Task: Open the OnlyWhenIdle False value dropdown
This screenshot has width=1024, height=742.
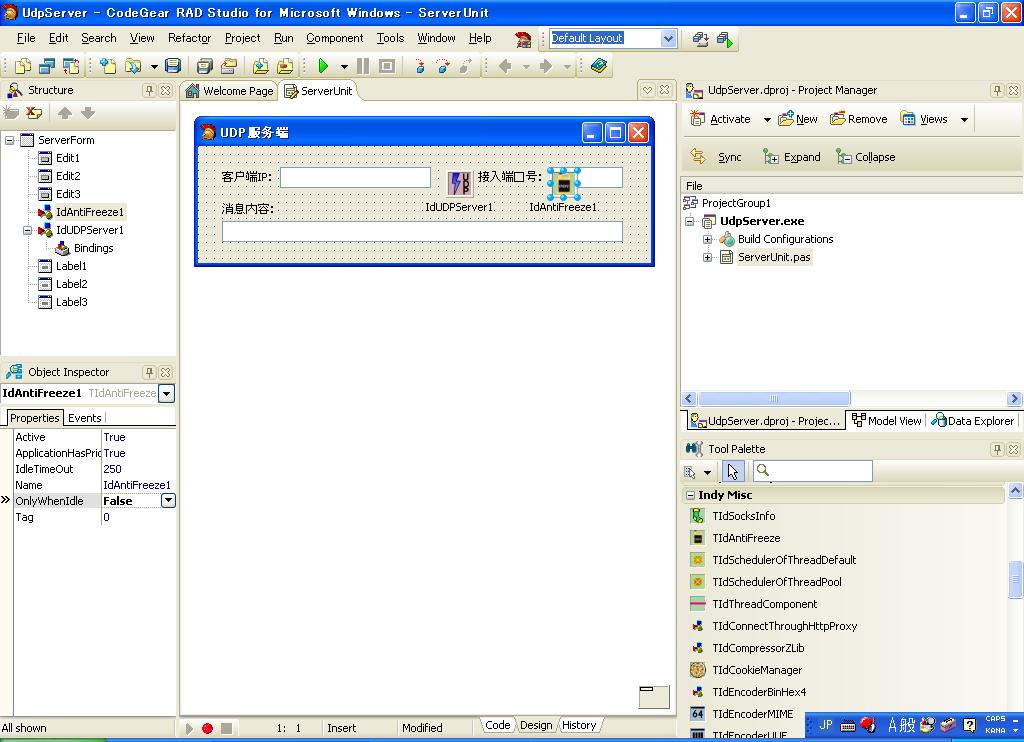Action: click(x=168, y=501)
